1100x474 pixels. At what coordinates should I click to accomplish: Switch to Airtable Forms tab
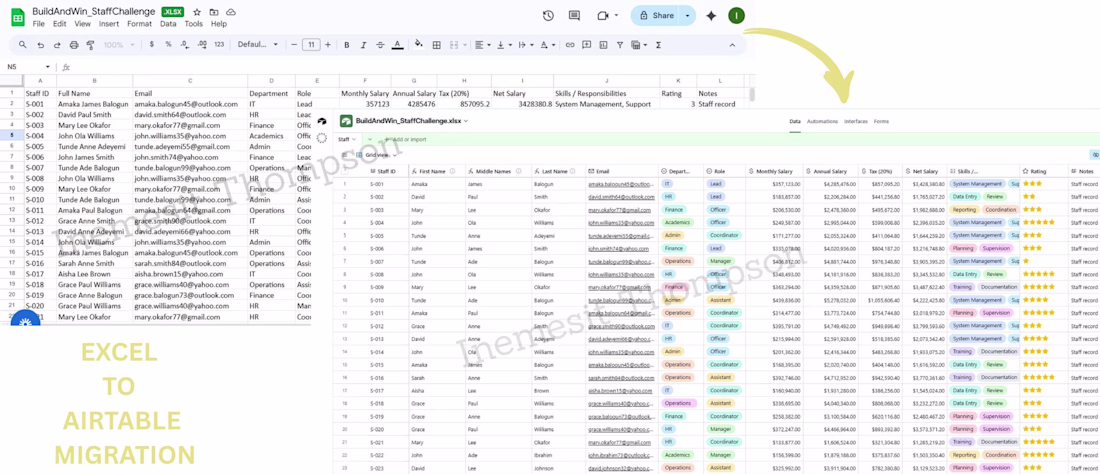coord(881,121)
